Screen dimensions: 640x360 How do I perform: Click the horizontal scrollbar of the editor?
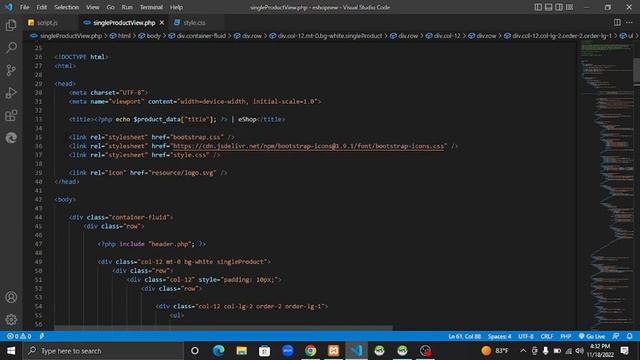click(x=223, y=328)
